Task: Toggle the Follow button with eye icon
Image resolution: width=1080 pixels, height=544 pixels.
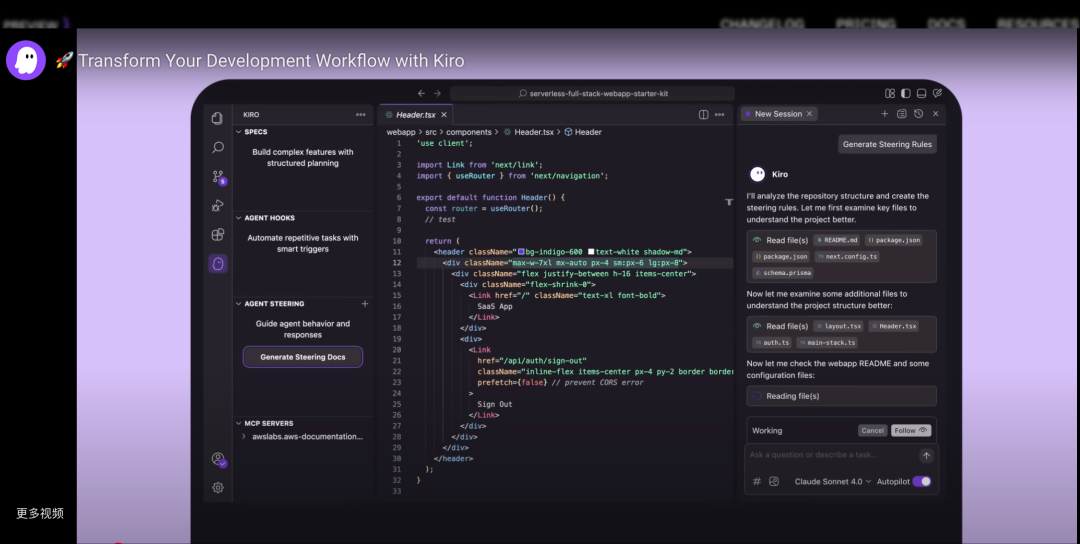Action: pos(911,430)
